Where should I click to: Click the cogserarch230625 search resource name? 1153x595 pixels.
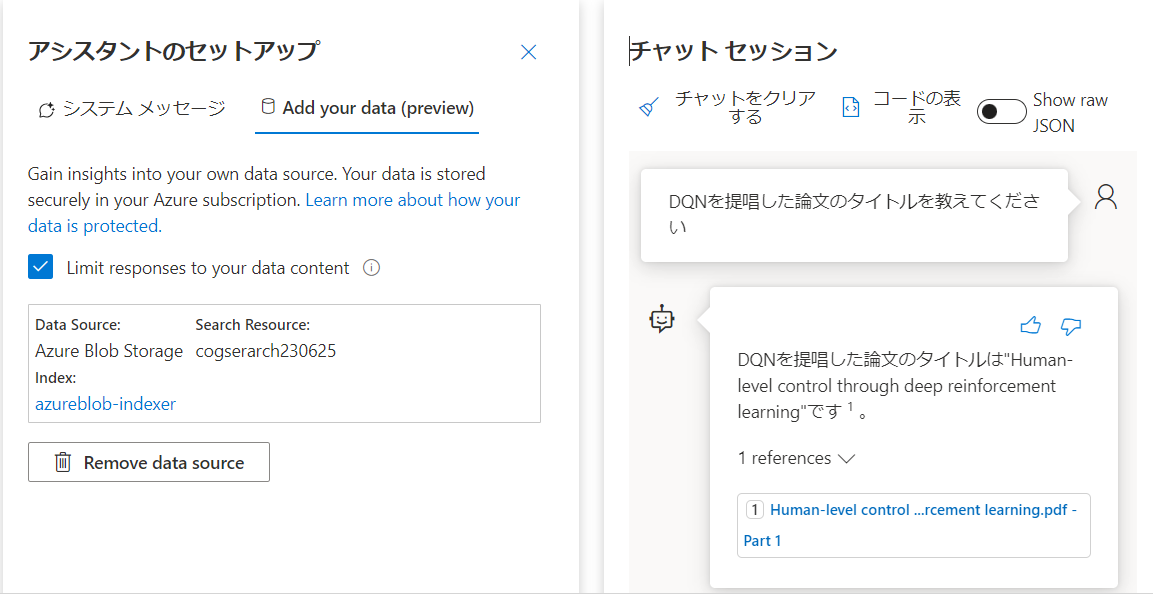click(266, 352)
